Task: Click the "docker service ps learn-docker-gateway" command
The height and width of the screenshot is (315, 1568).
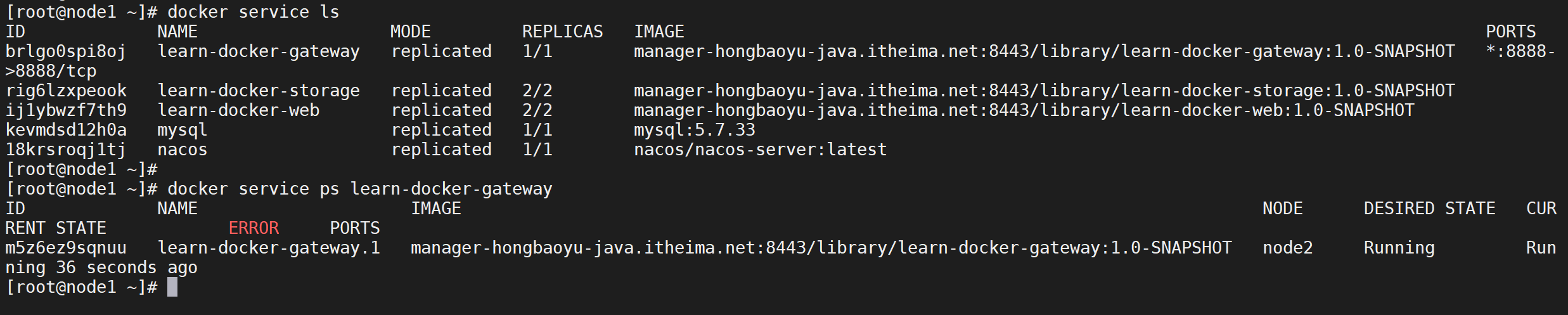Action: pyautogui.click(x=359, y=189)
